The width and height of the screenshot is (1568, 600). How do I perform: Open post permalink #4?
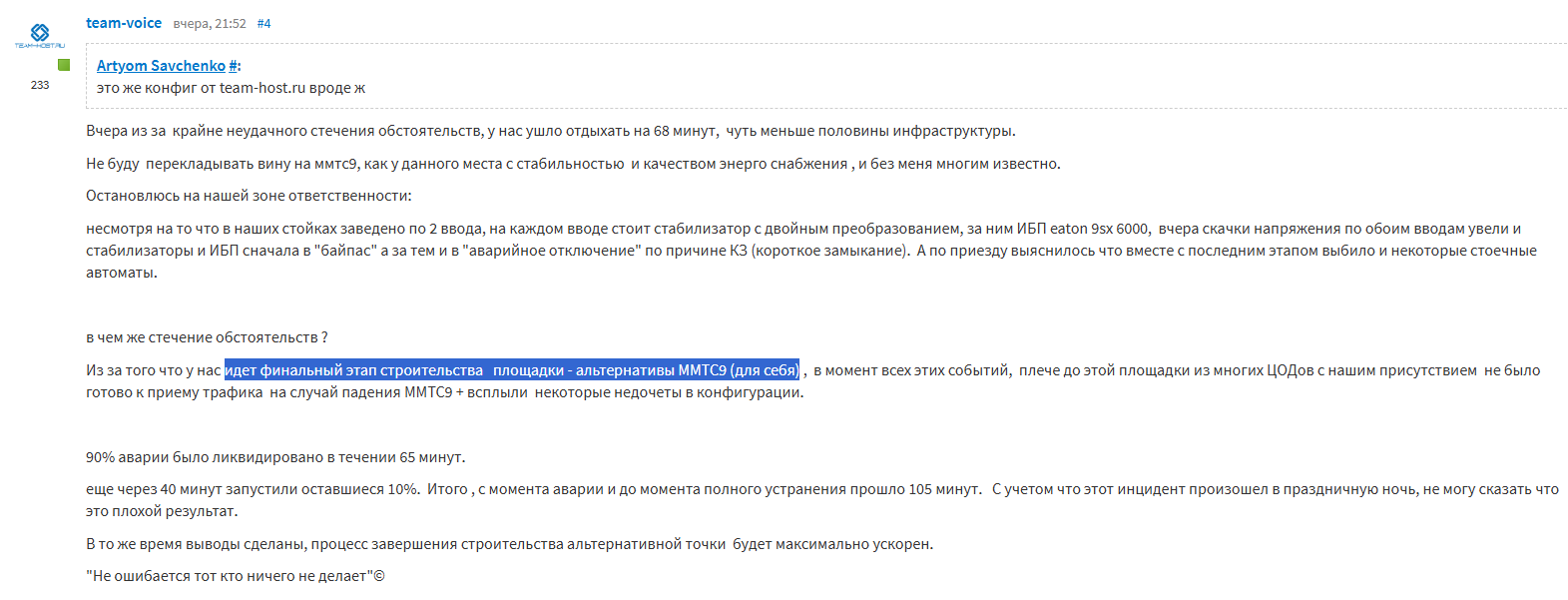(263, 23)
